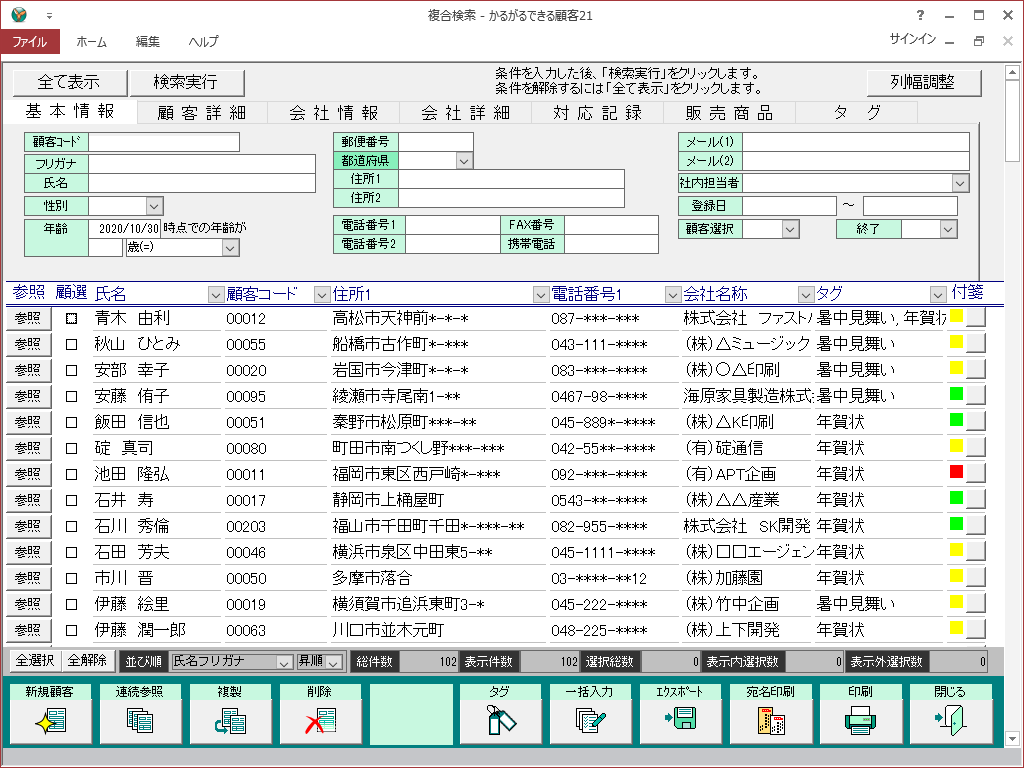The width and height of the screenshot is (1024, 768).
Task: Click the 顧客コード input field
Action: pos(164,142)
